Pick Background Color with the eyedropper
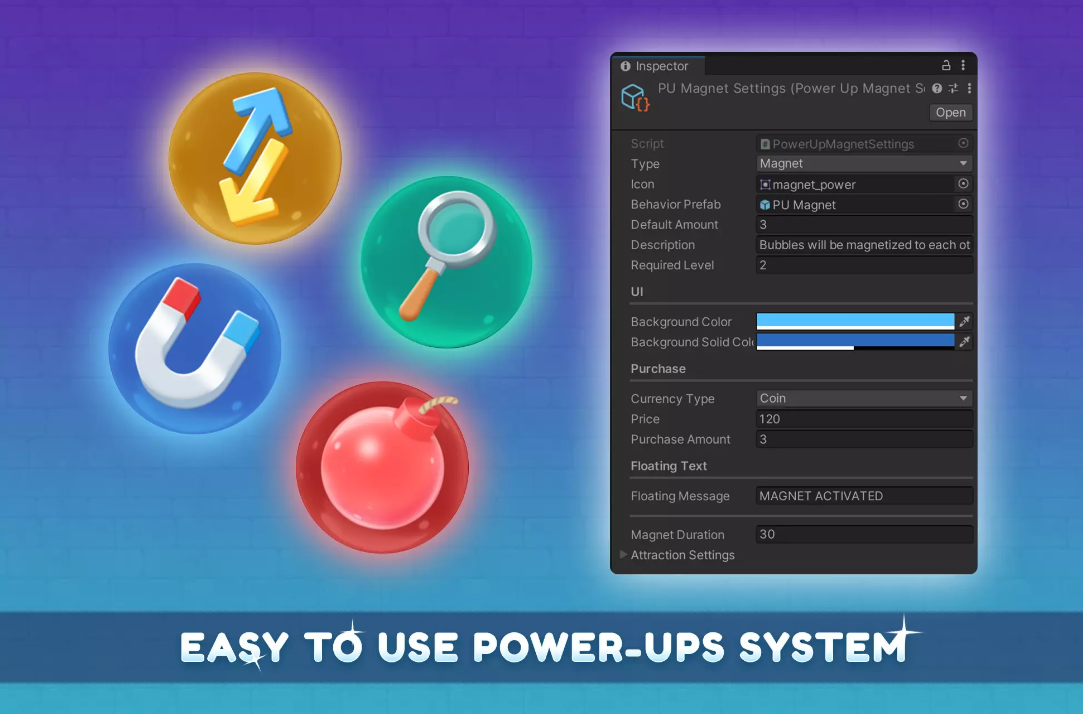Image resolution: width=1083 pixels, height=714 pixels. click(964, 322)
